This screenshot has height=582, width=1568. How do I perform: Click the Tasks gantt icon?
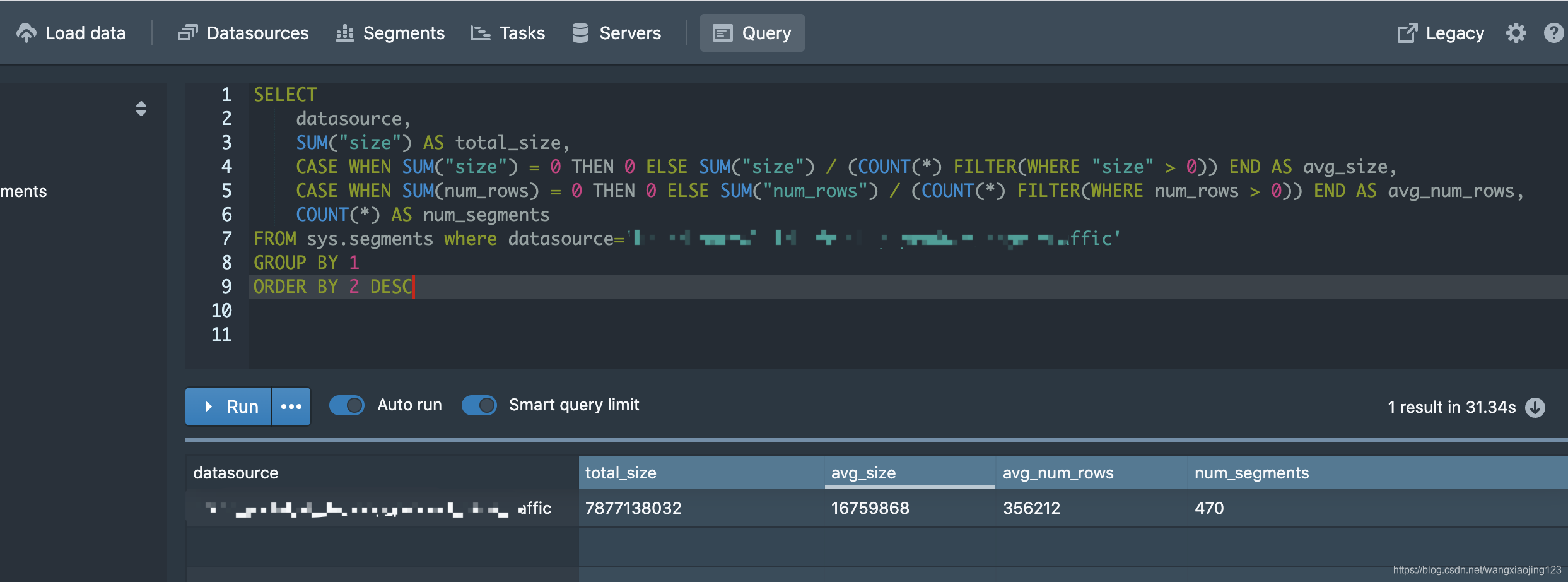[480, 33]
